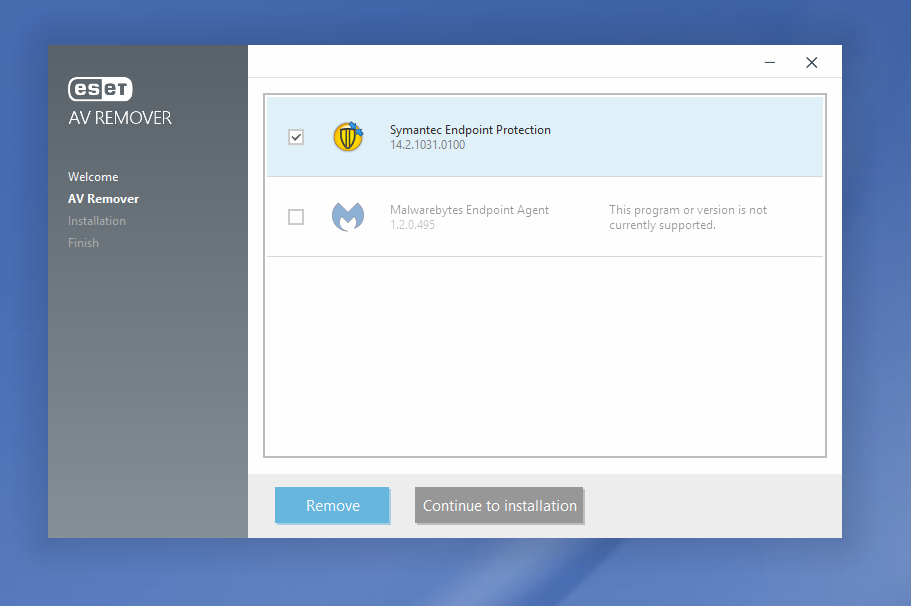Select the AV Remover step in sidebar

[103, 199]
